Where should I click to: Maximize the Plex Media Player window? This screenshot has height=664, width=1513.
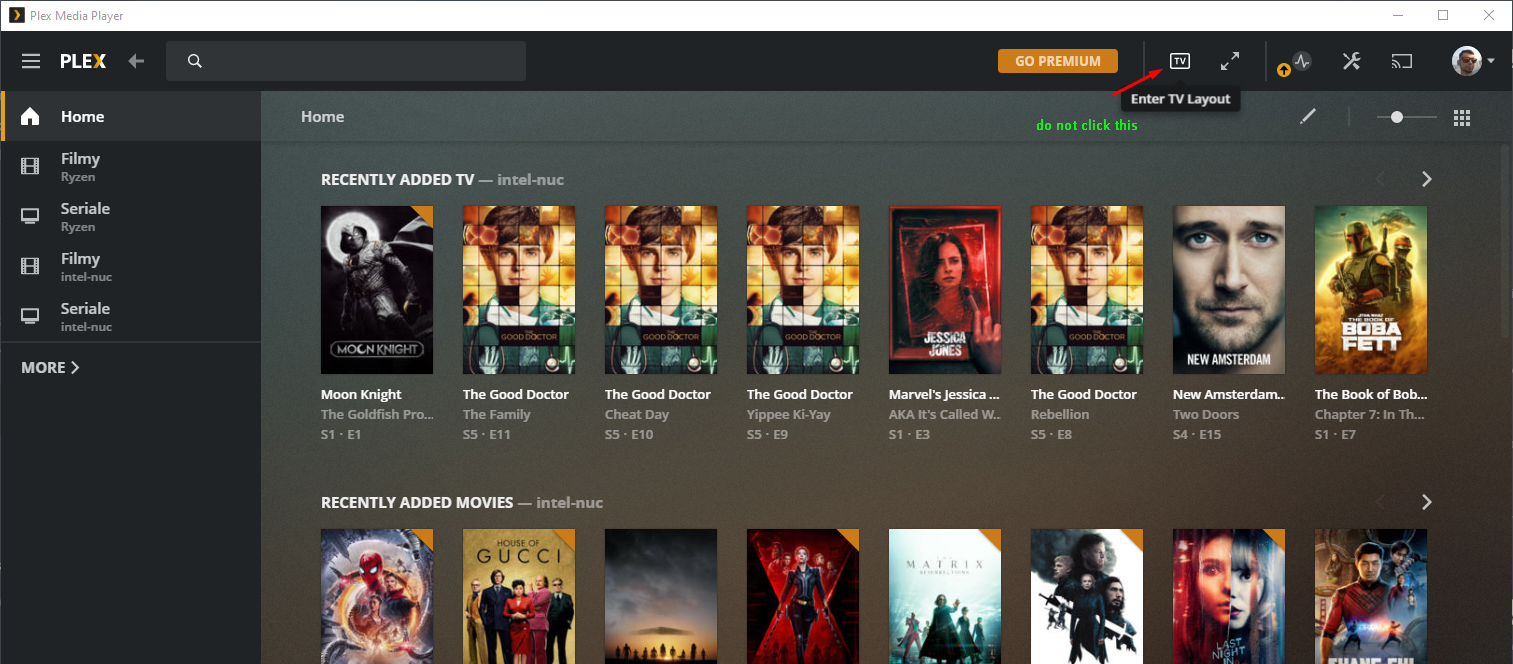click(x=1443, y=15)
